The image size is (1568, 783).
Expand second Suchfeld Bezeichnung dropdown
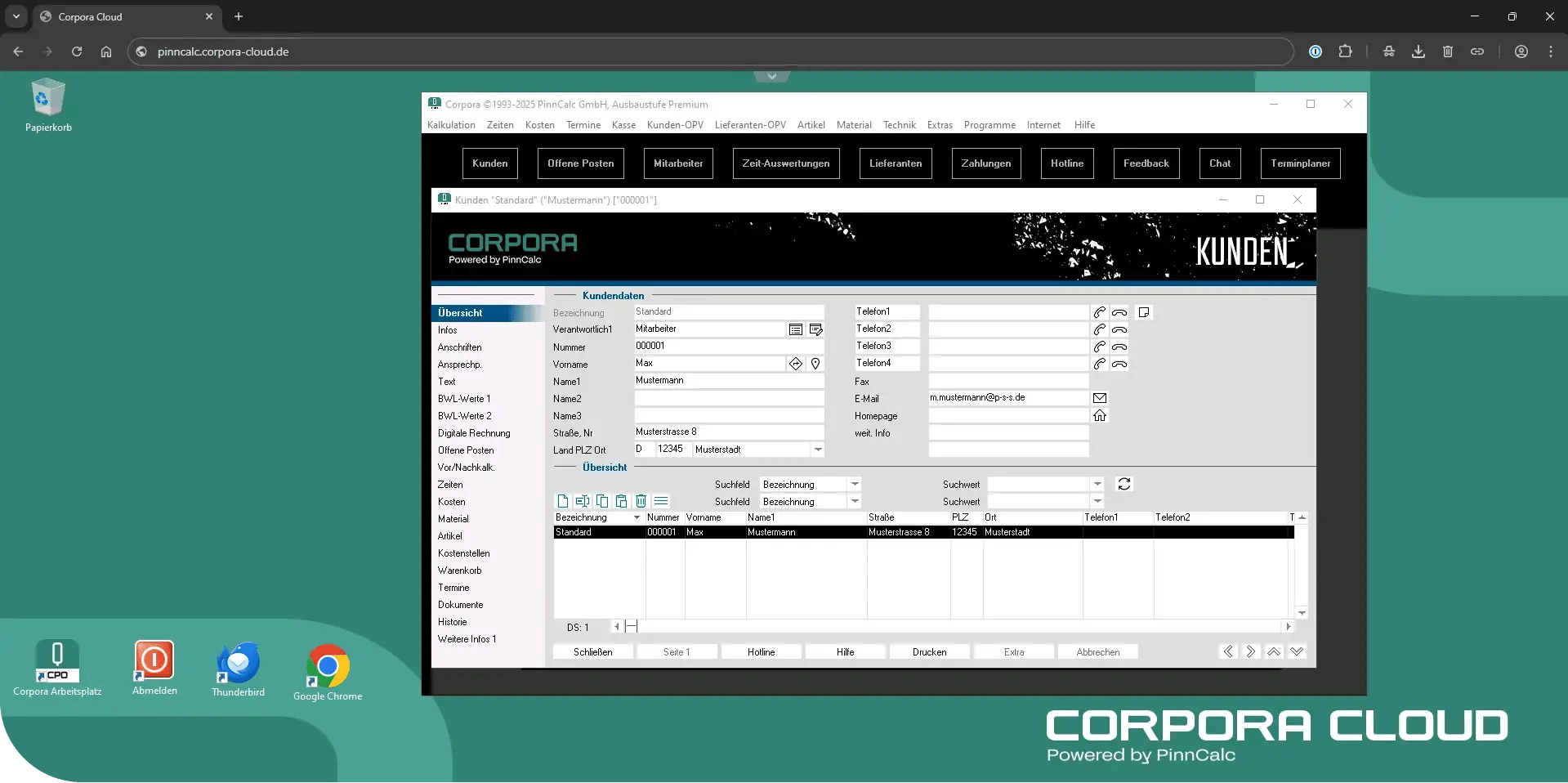(855, 502)
